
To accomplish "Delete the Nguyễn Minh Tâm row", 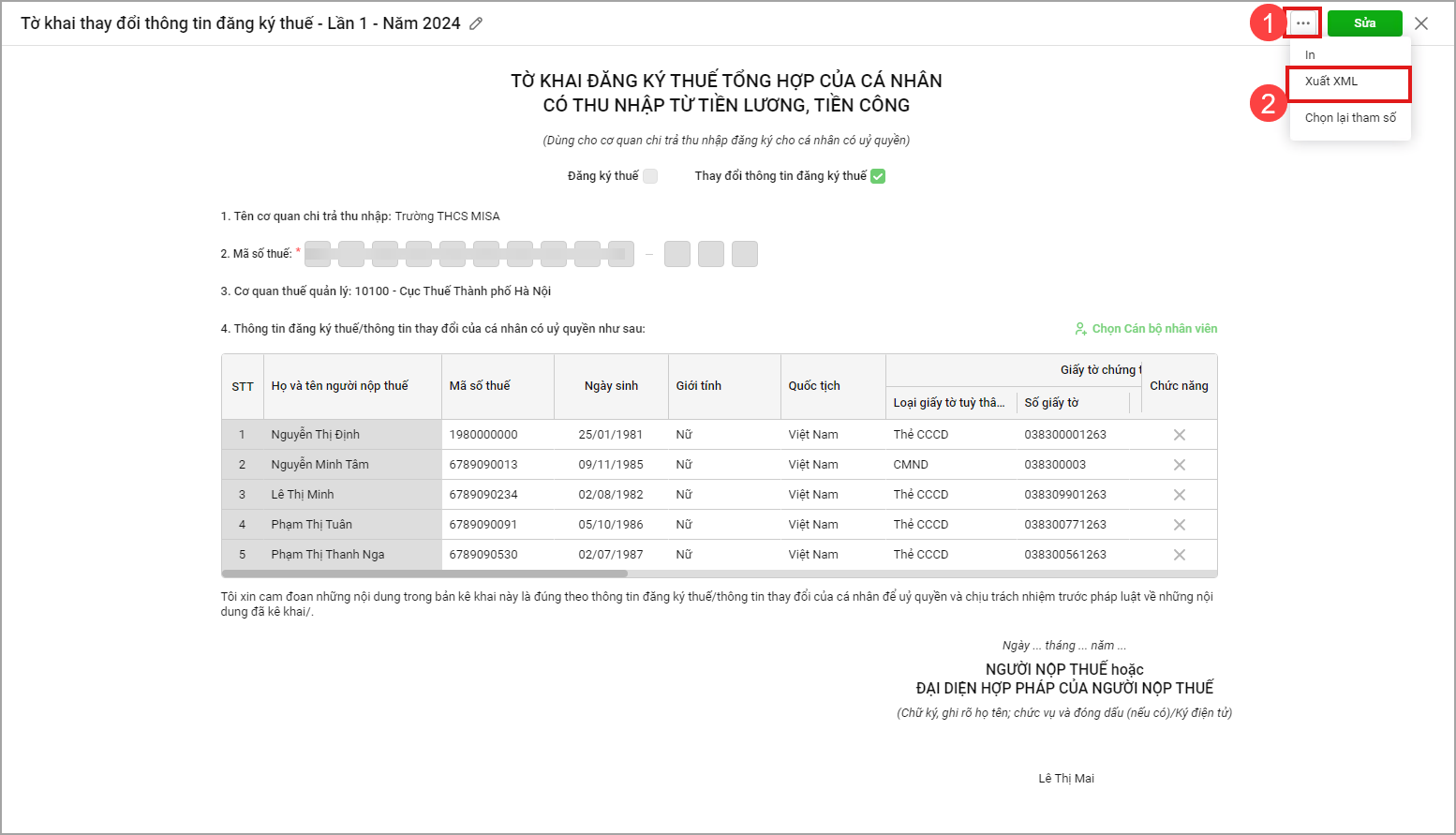I will click(1179, 465).
